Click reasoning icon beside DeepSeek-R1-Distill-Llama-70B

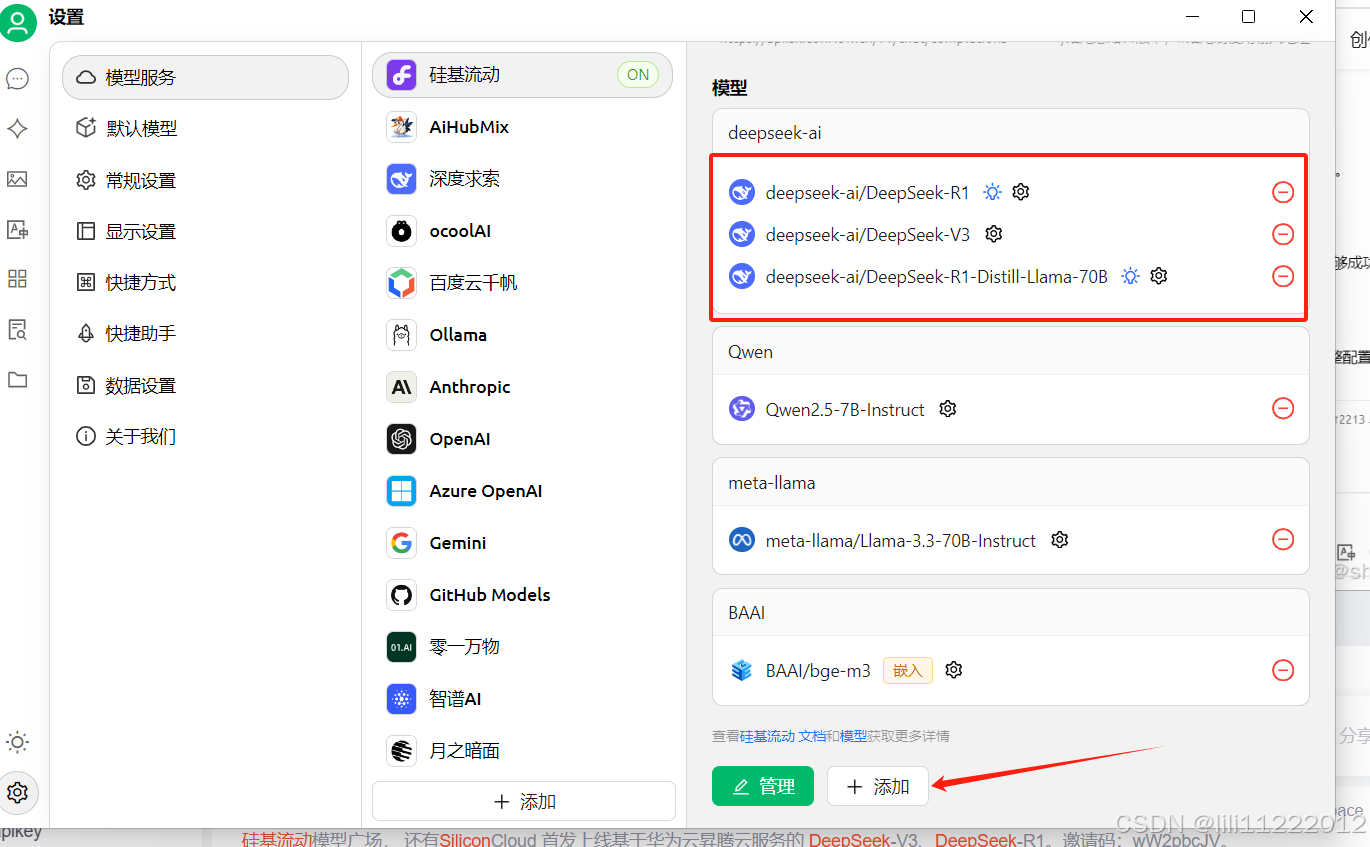pyautogui.click(x=1130, y=276)
